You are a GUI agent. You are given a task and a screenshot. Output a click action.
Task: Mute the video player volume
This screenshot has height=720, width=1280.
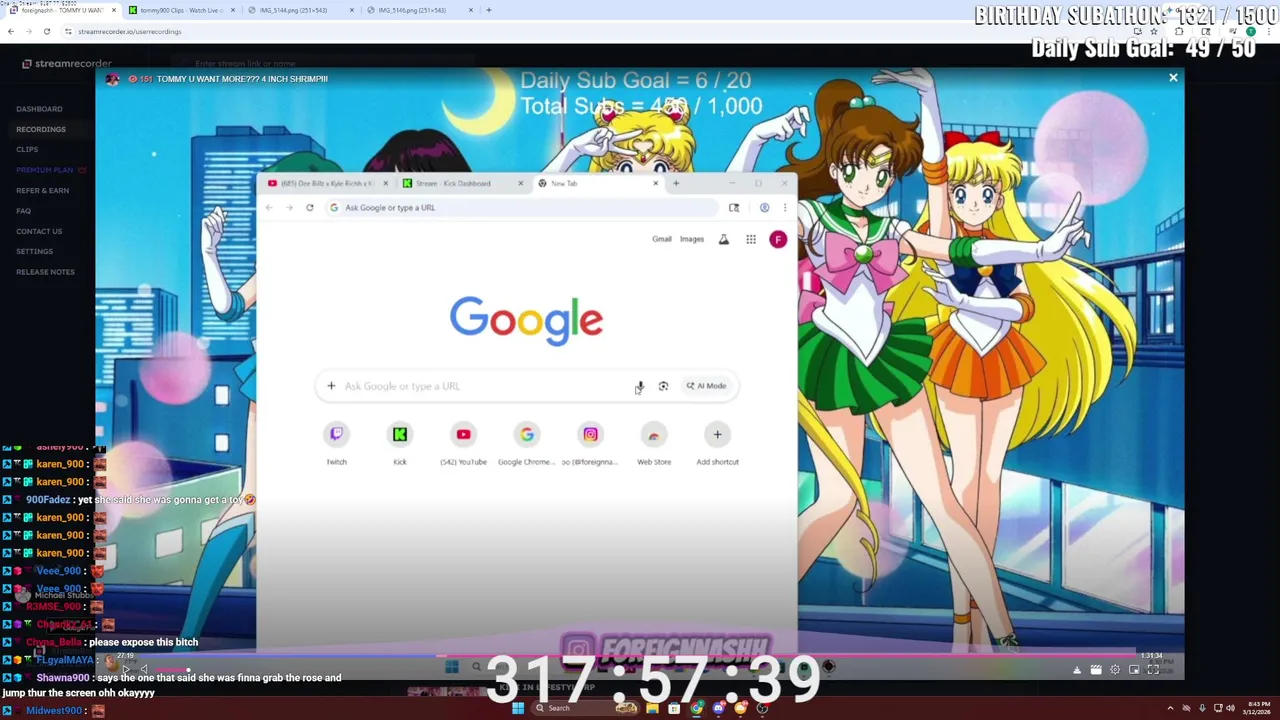point(144,670)
